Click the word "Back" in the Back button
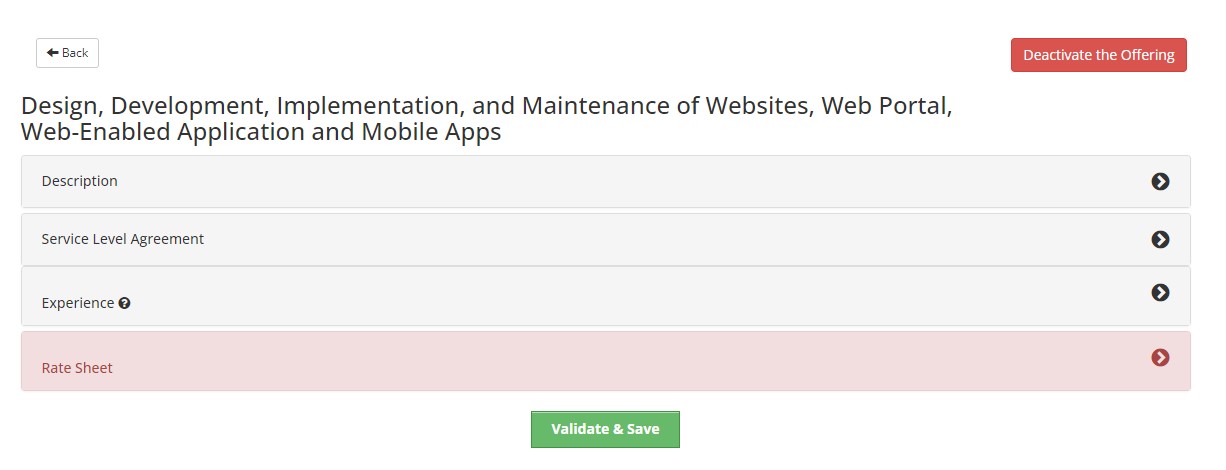 tap(75, 53)
